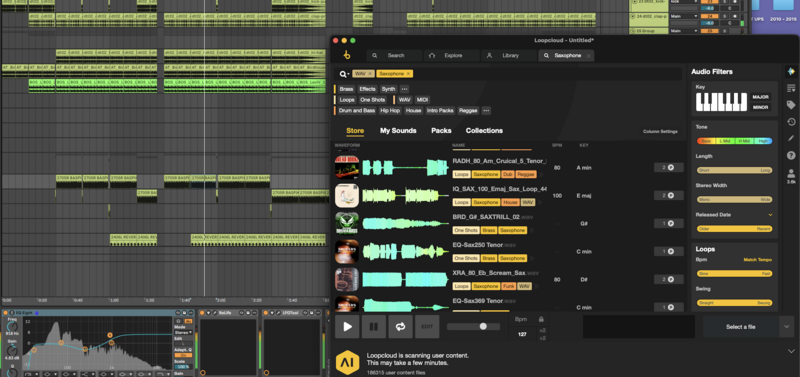Screen dimensions: 800x377
Task: Switch to the Search tab
Action: tap(394, 56)
